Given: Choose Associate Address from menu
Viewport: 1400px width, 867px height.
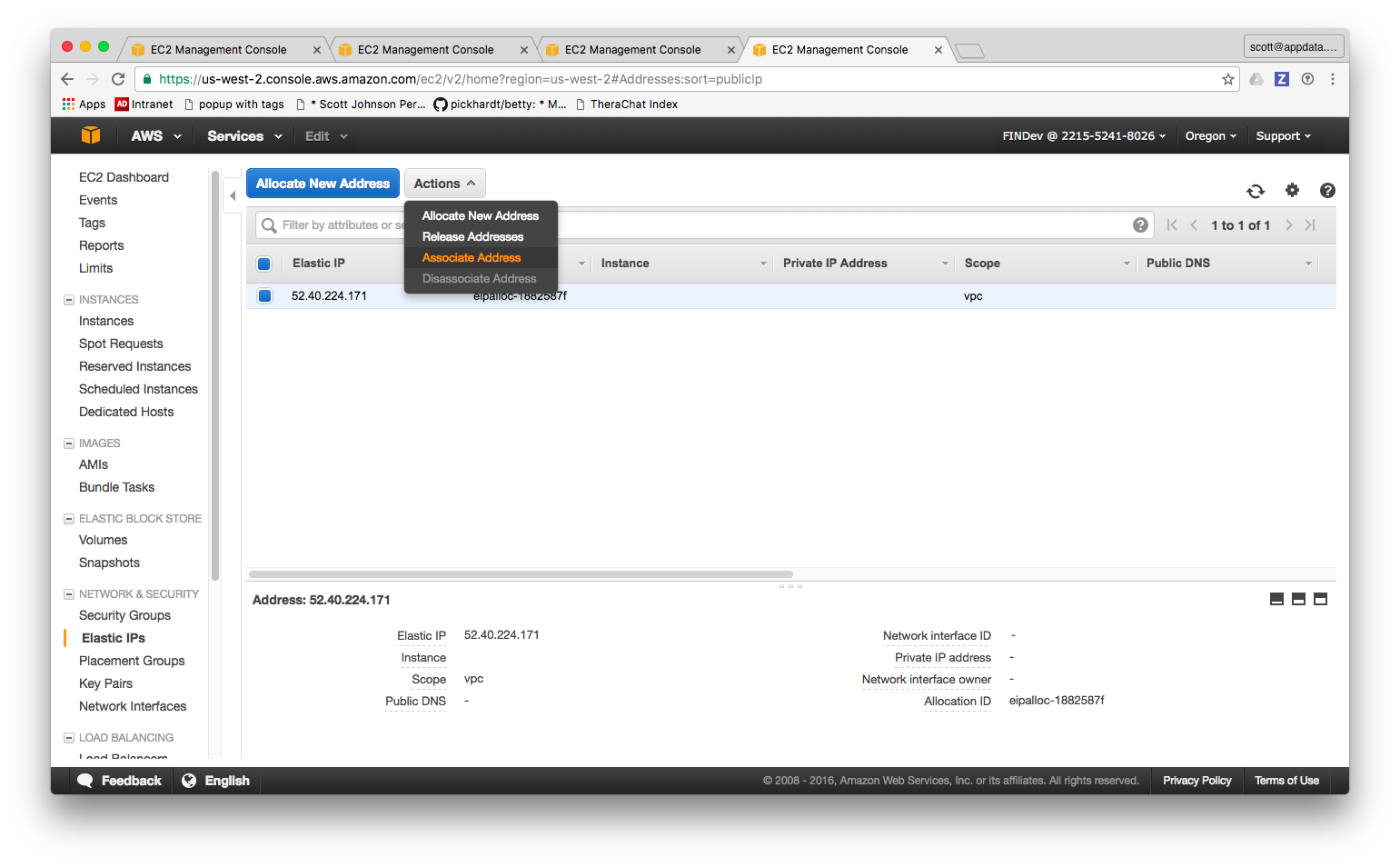Looking at the screenshot, I should [x=481, y=257].
